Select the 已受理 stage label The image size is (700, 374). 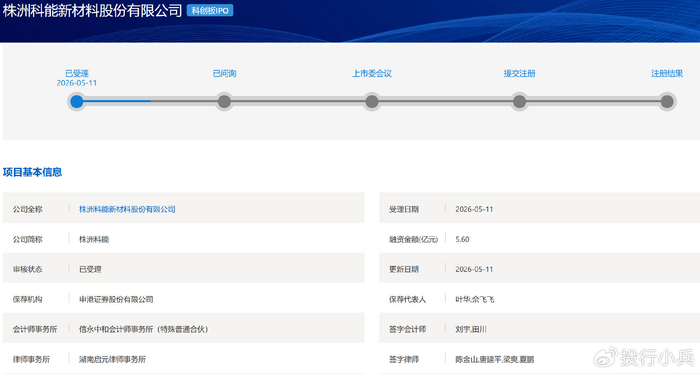77,73
